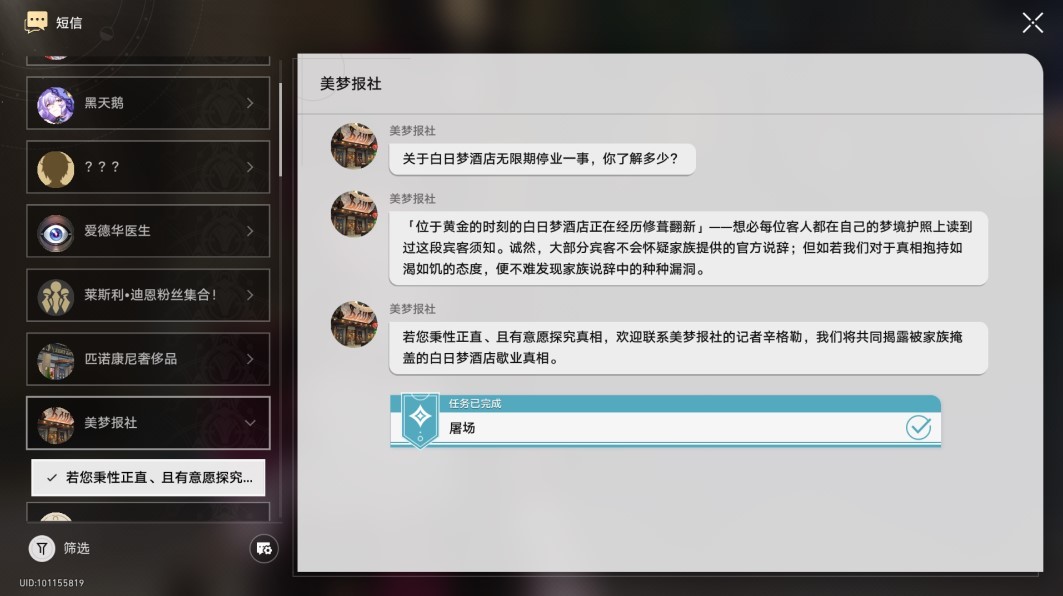Select the 筛选 filter funnel icon
The height and width of the screenshot is (596, 1063).
click(x=41, y=548)
